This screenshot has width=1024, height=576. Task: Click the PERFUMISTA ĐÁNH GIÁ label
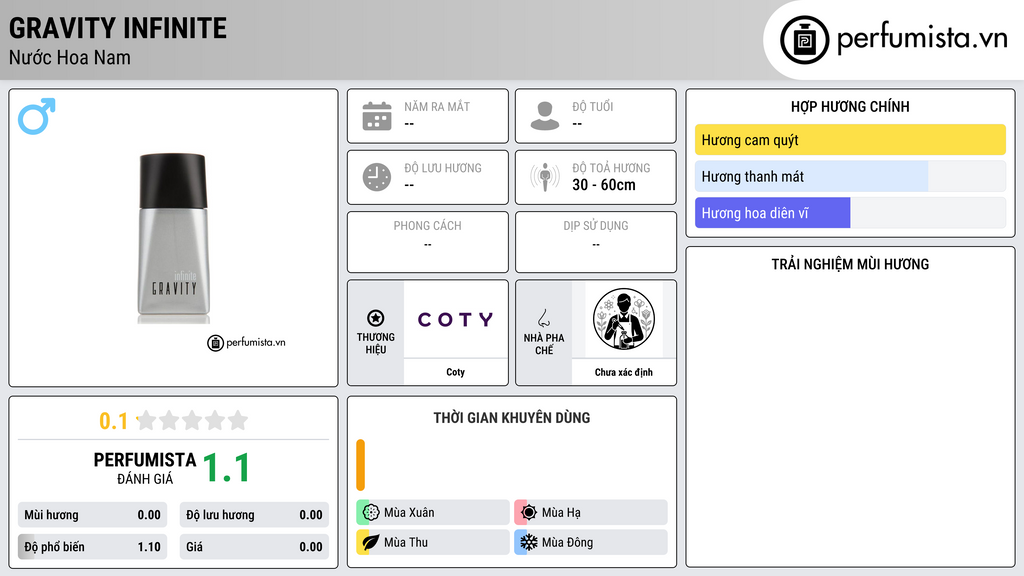coord(145,468)
